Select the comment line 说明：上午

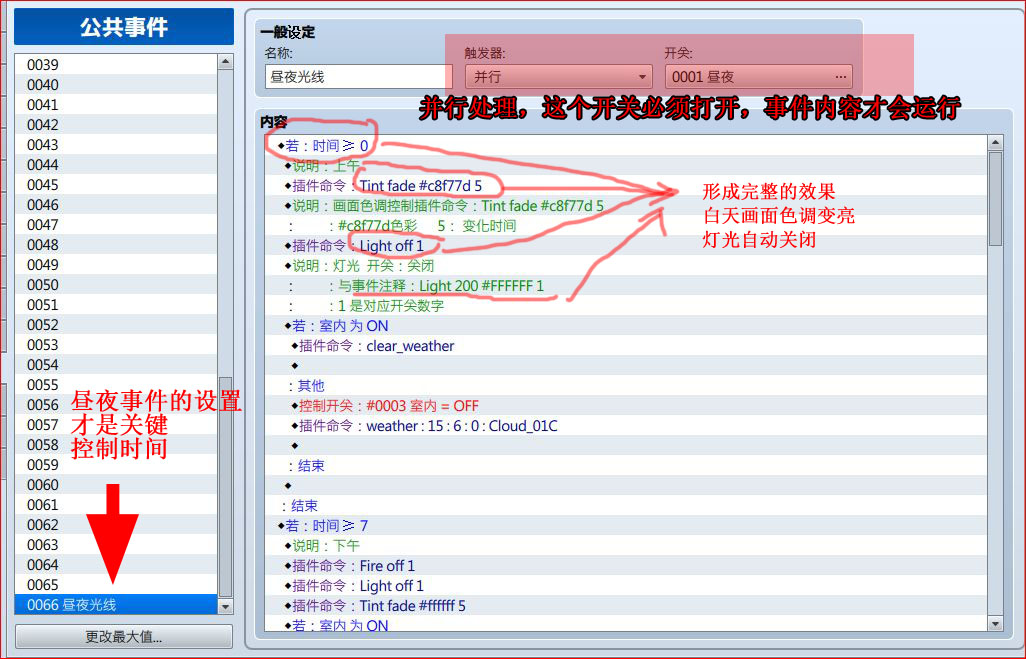pyautogui.click(x=626, y=166)
